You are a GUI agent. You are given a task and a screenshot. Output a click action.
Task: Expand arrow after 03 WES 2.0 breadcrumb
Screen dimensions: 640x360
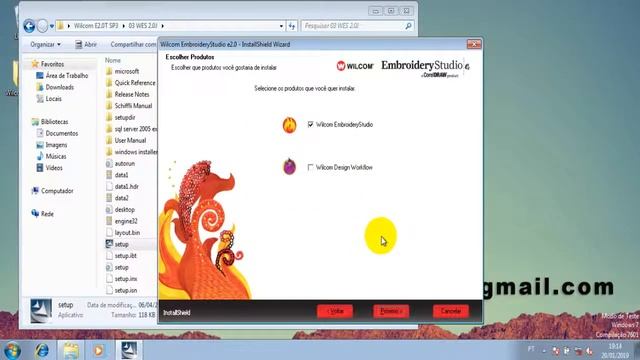162,26
